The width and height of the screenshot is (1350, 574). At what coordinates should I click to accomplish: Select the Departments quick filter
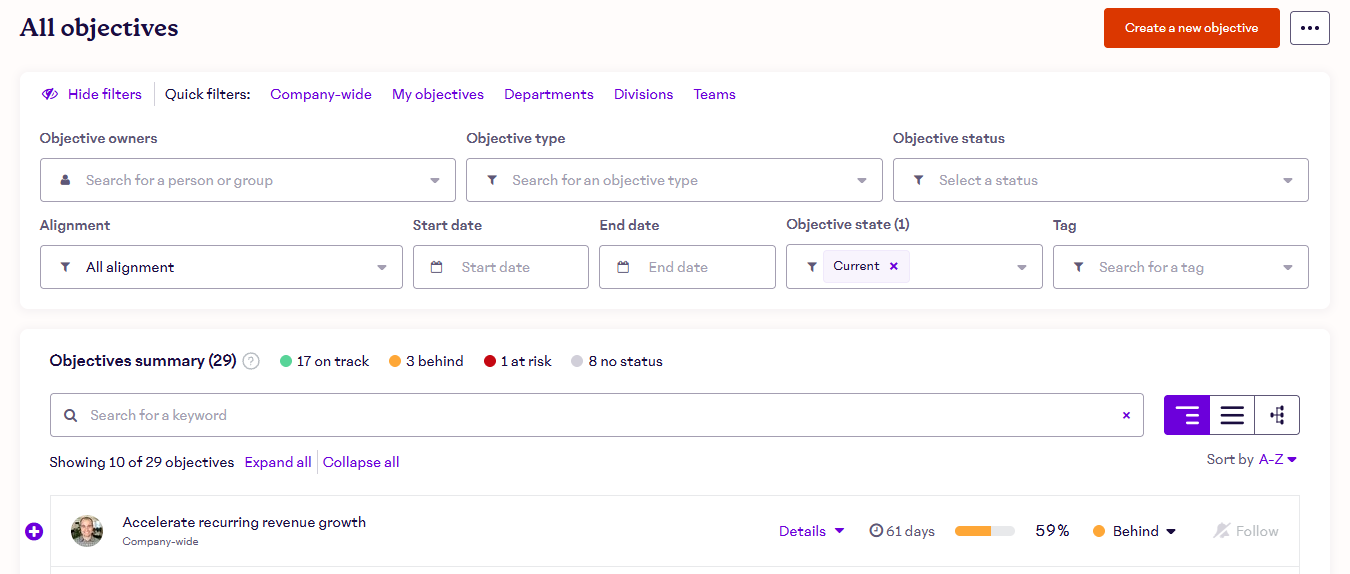549,94
